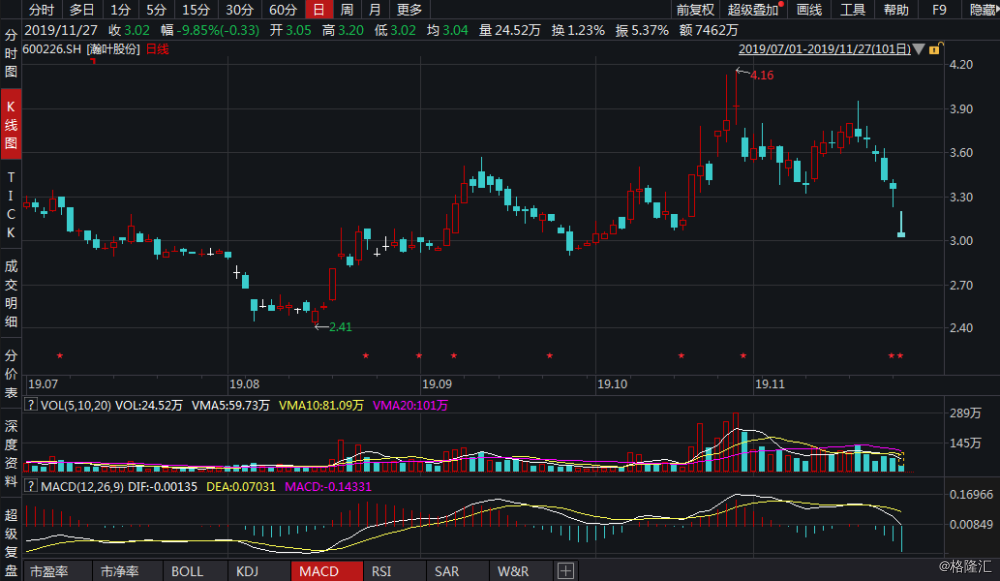
Task: Switch indicator to W&R
Action: point(513,571)
